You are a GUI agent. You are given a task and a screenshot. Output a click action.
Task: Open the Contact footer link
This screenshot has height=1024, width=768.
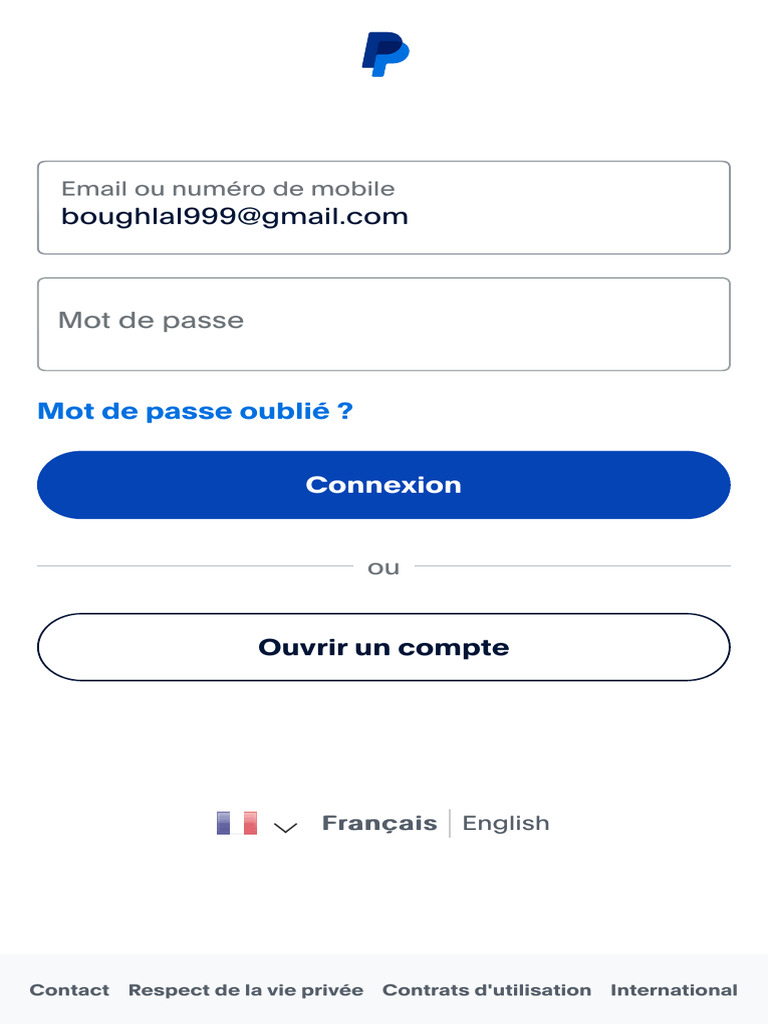[x=69, y=990]
